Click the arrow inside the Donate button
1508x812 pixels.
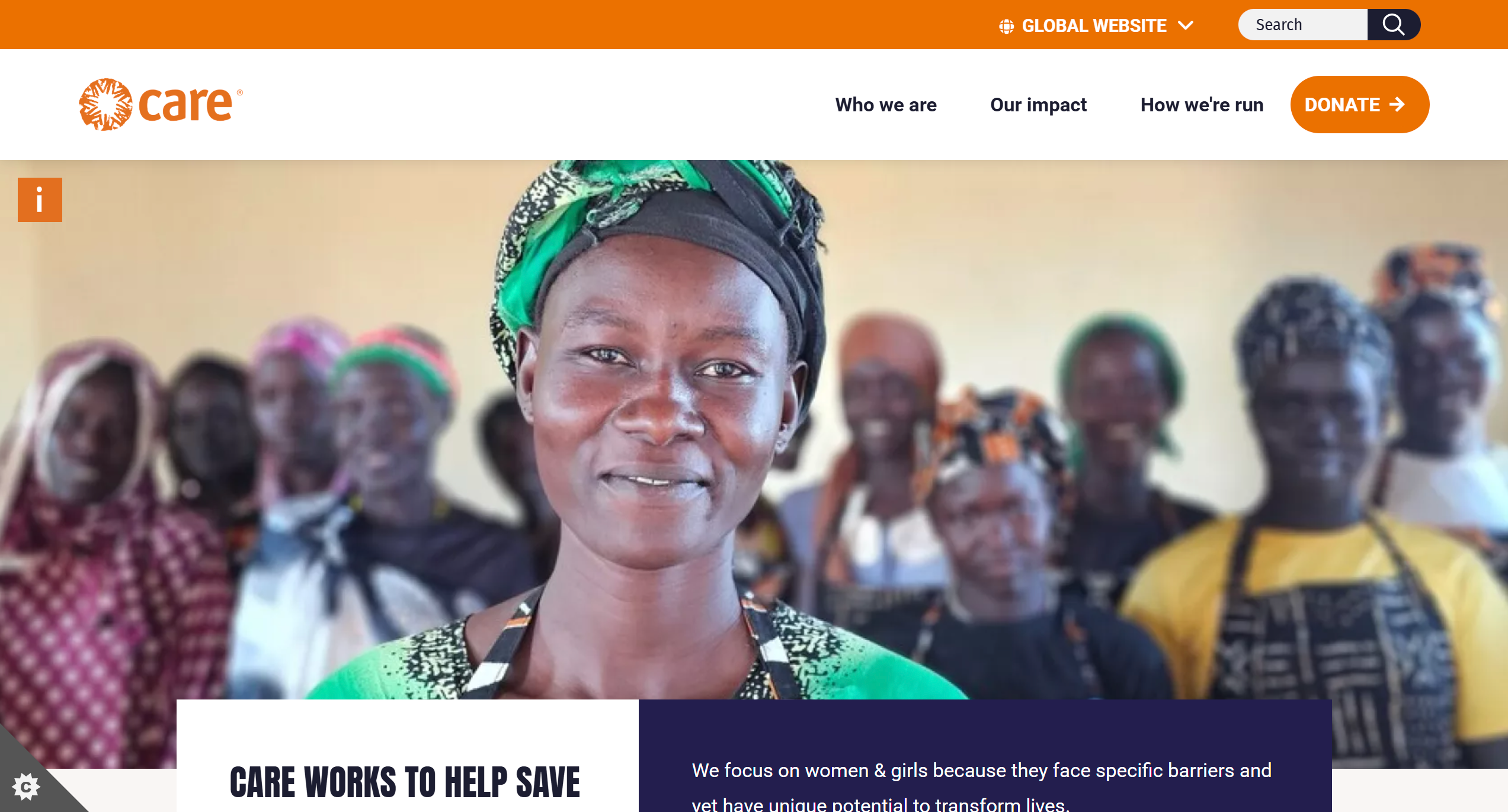pyautogui.click(x=1397, y=104)
